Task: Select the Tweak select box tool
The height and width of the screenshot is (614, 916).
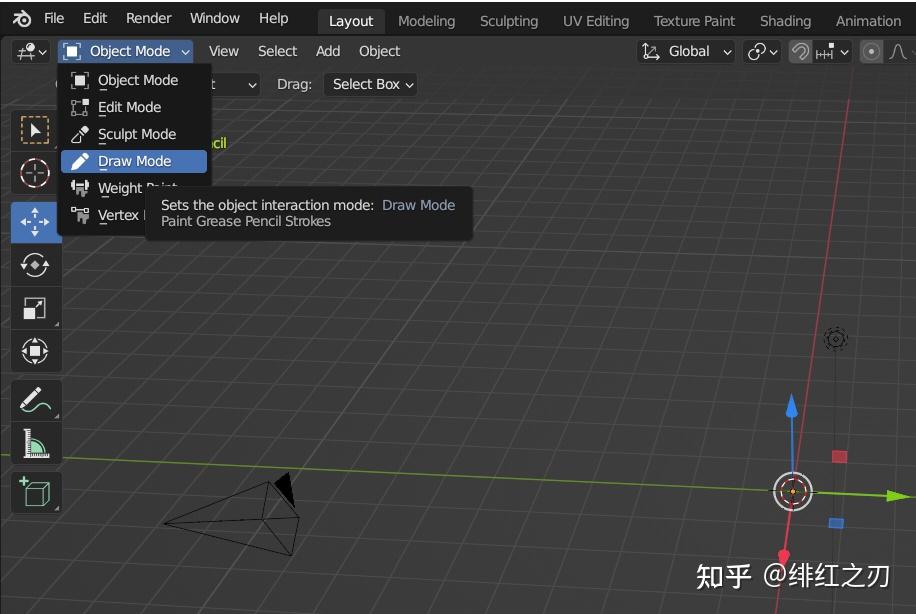Action: click(x=35, y=130)
